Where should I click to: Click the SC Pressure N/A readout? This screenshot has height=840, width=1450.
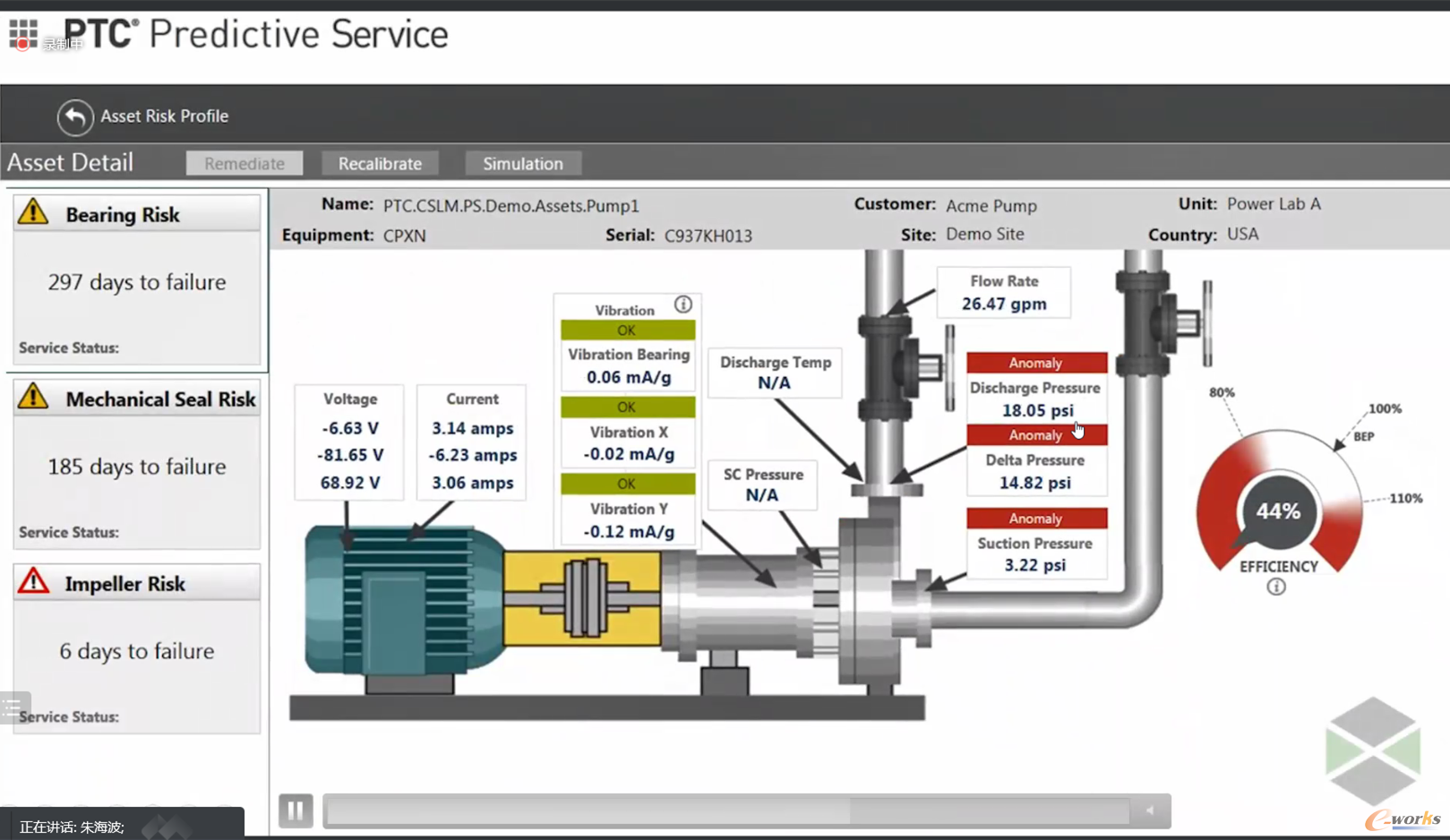click(762, 484)
